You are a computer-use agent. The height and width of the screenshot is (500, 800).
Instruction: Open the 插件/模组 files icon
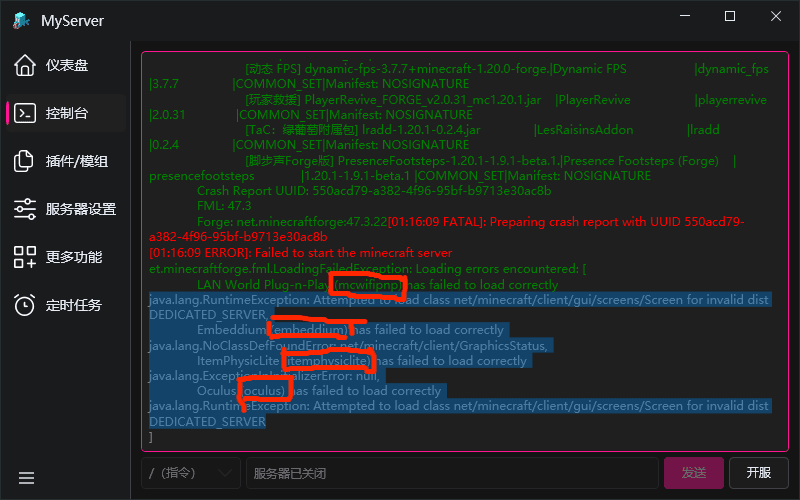(25, 161)
